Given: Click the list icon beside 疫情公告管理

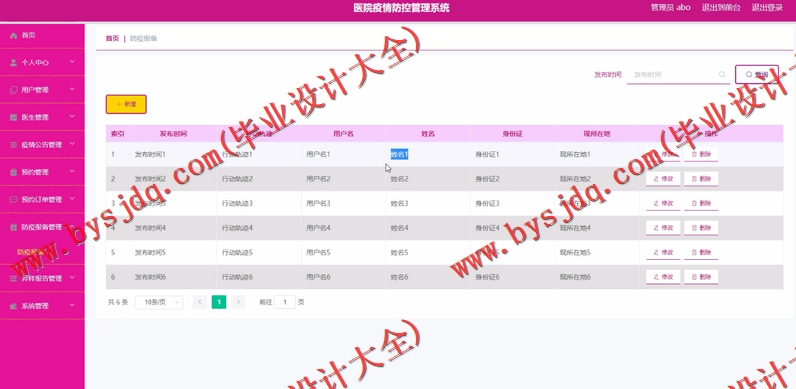Looking at the screenshot, I should coord(14,145).
